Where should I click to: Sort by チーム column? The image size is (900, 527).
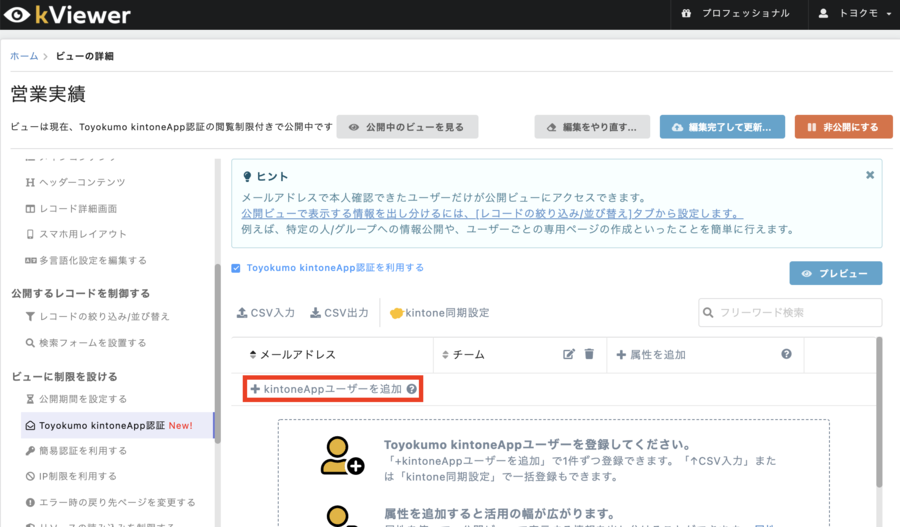(x=463, y=355)
